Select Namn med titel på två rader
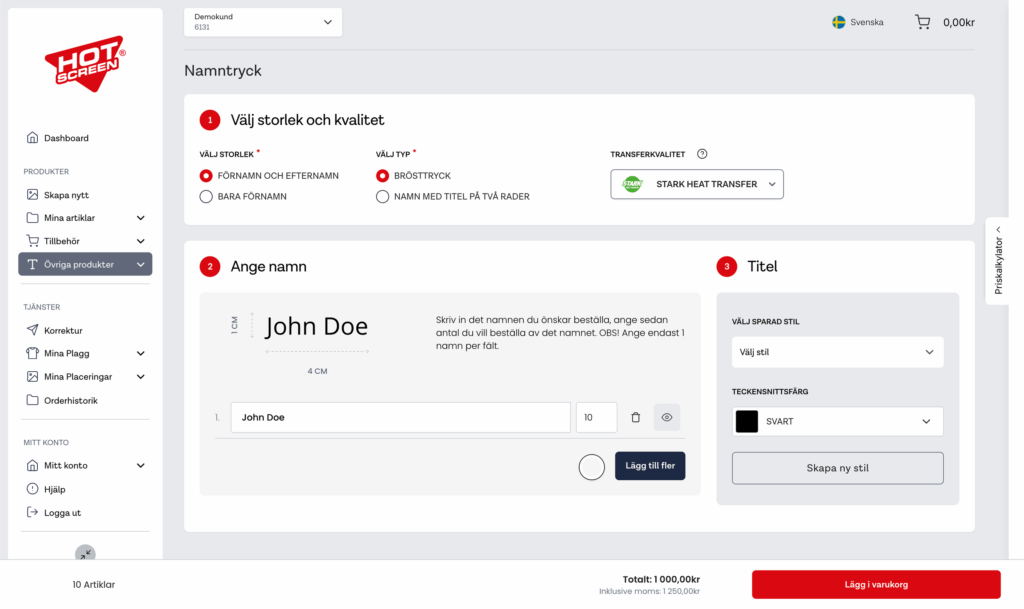The image size is (1024, 609). pos(382,197)
